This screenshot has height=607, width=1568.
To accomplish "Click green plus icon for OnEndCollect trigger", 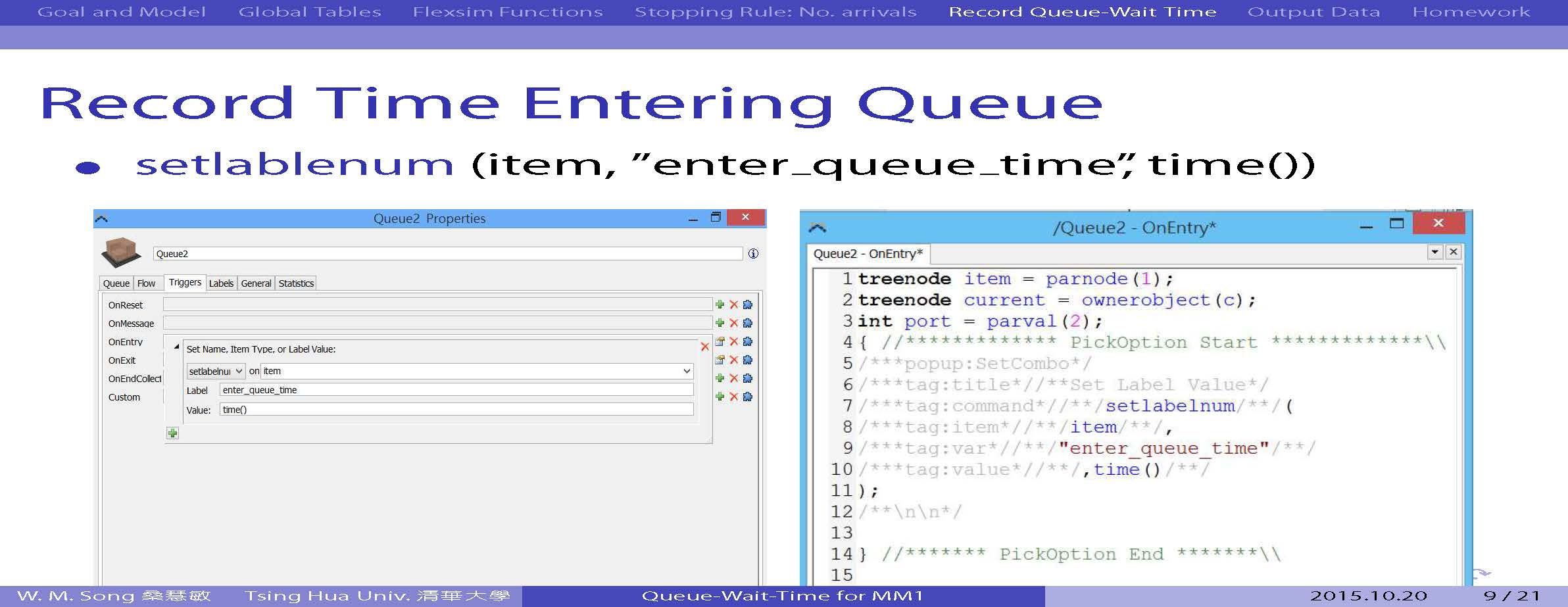I will (720, 378).
